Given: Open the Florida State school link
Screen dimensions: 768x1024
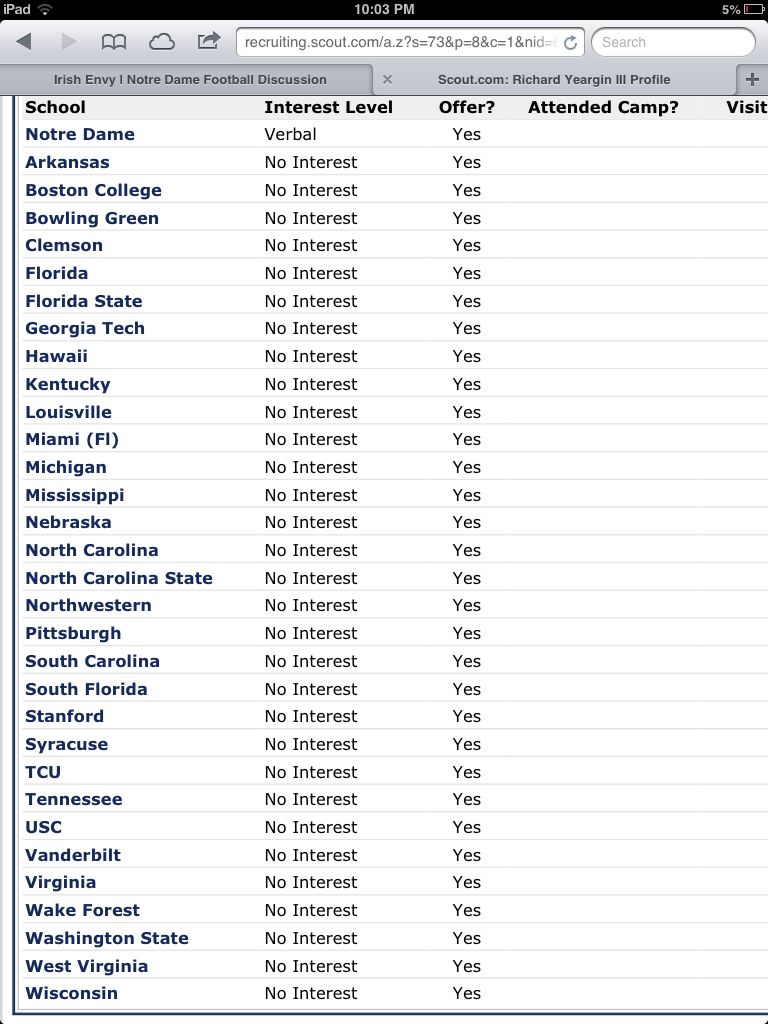Looking at the screenshot, I should pos(84,301).
